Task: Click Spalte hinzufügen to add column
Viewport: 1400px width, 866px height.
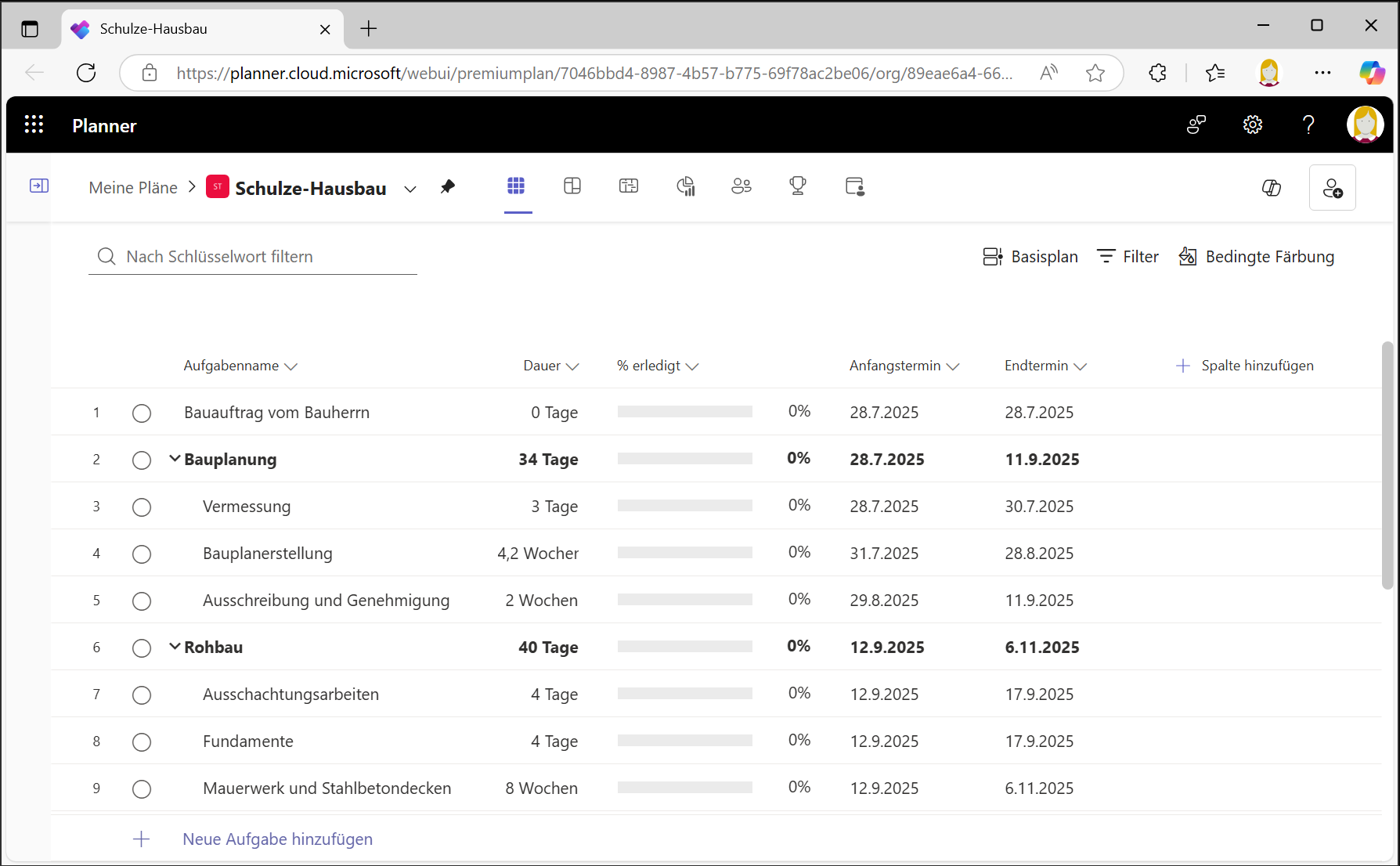Action: click(x=1245, y=366)
